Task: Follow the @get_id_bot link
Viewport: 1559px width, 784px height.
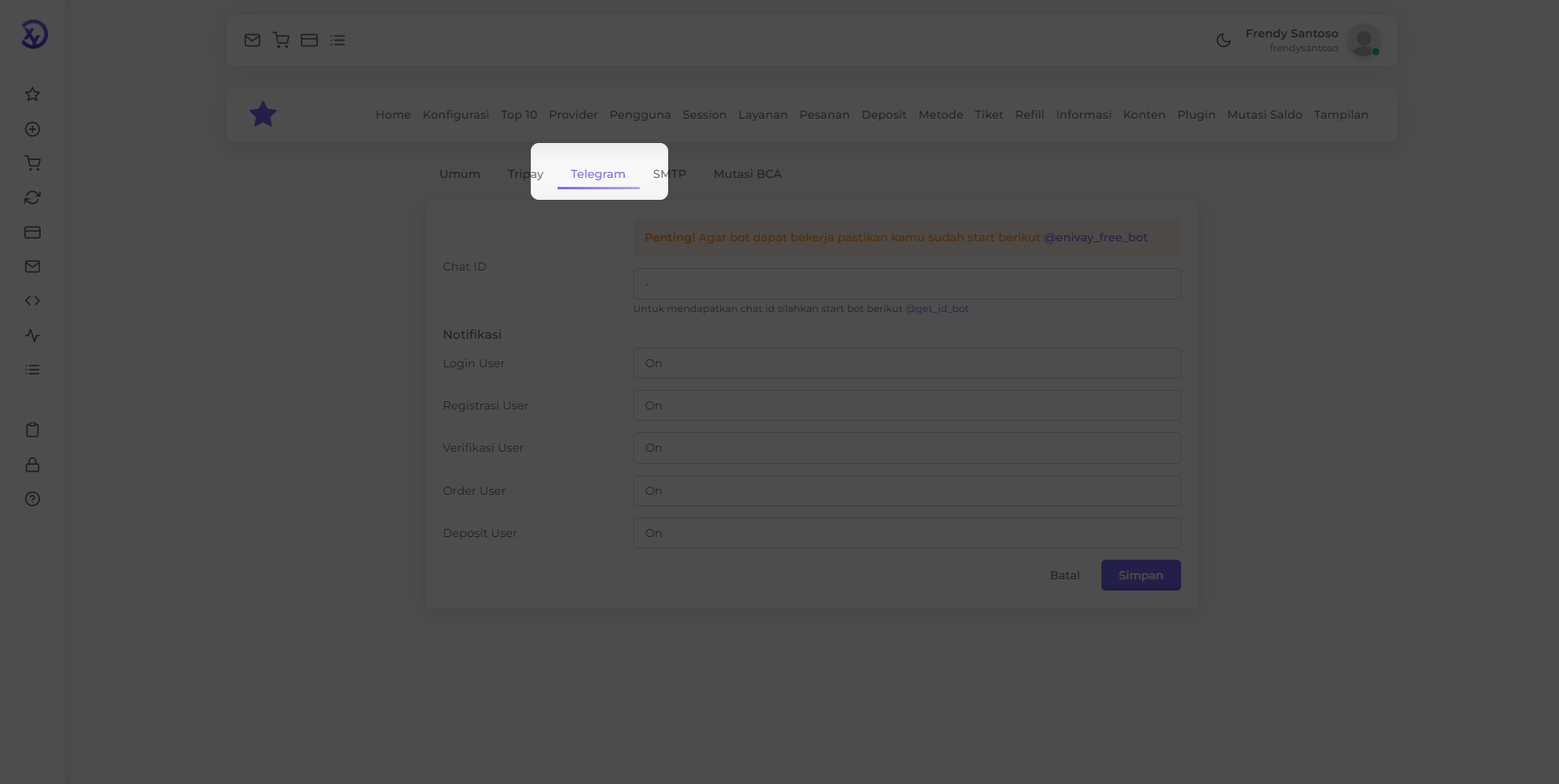Action: pos(937,309)
